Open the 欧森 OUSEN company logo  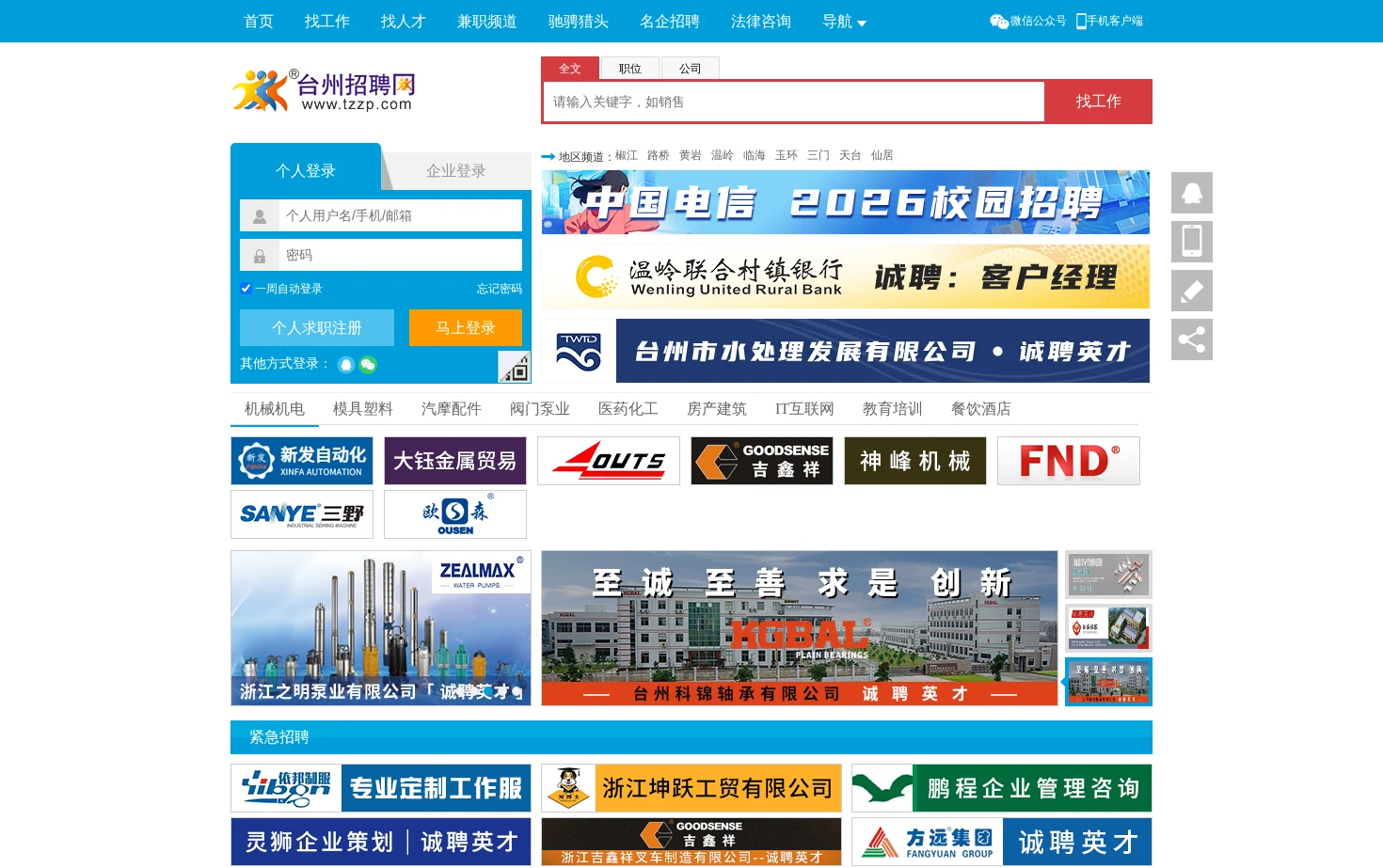click(x=455, y=514)
